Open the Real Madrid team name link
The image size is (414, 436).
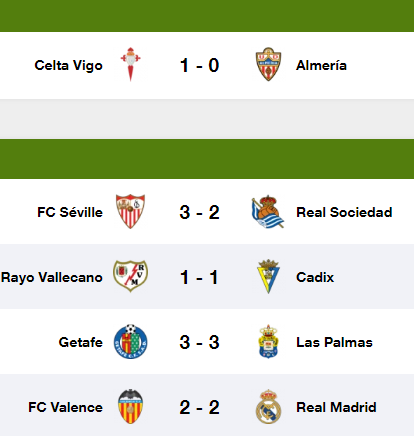click(x=336, y=407)
